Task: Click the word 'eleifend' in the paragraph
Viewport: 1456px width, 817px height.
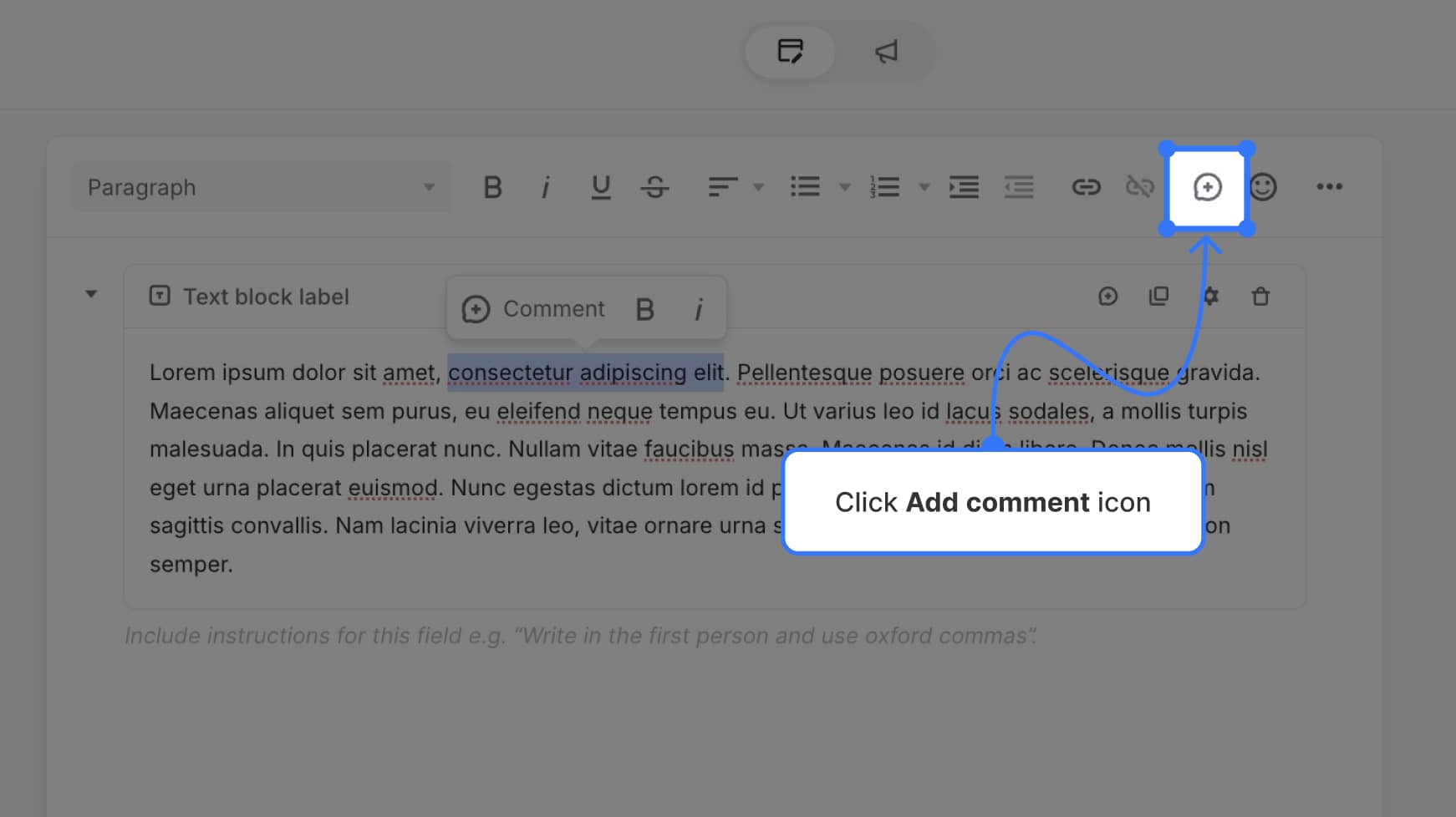Action: [538, 411]
